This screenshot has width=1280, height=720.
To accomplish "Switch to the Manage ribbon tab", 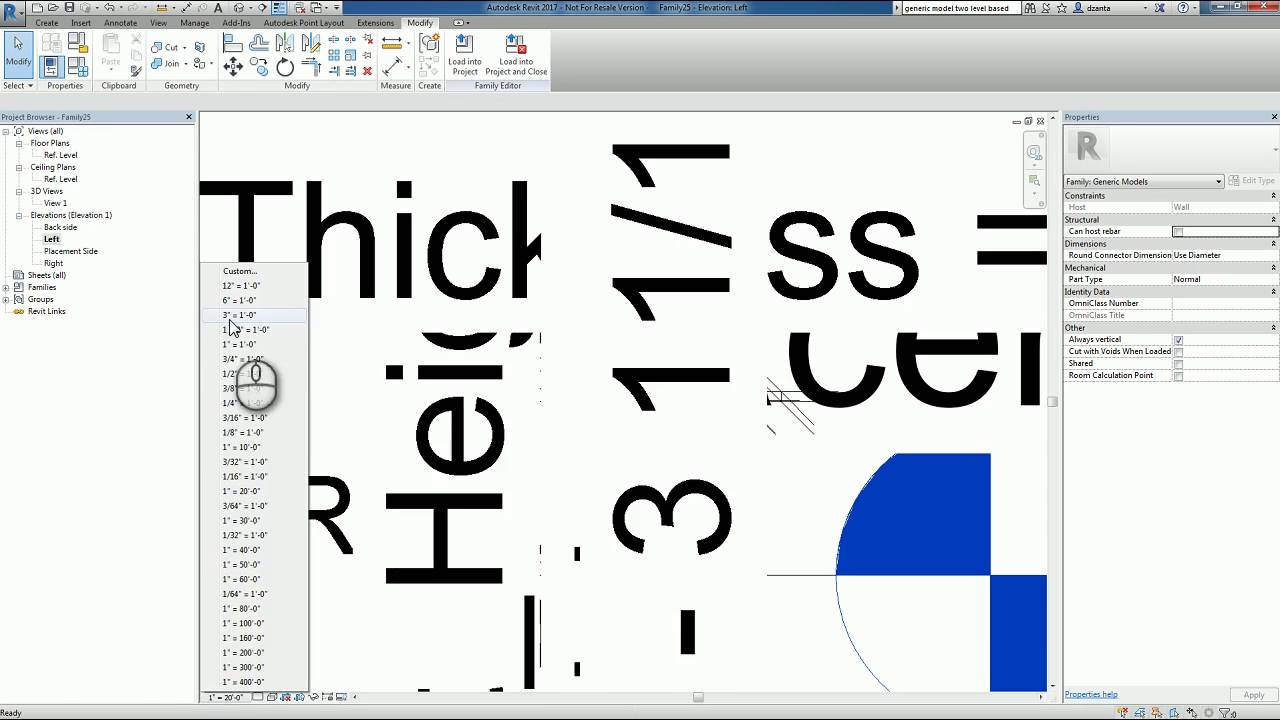I will point(195,23).
